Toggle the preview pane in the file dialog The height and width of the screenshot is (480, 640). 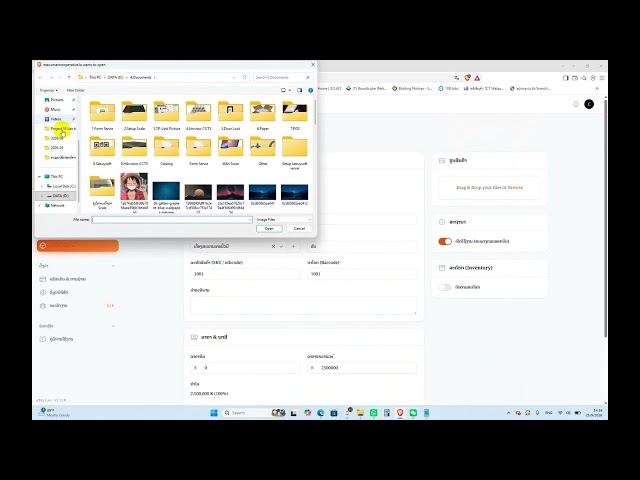click(300, 90)
